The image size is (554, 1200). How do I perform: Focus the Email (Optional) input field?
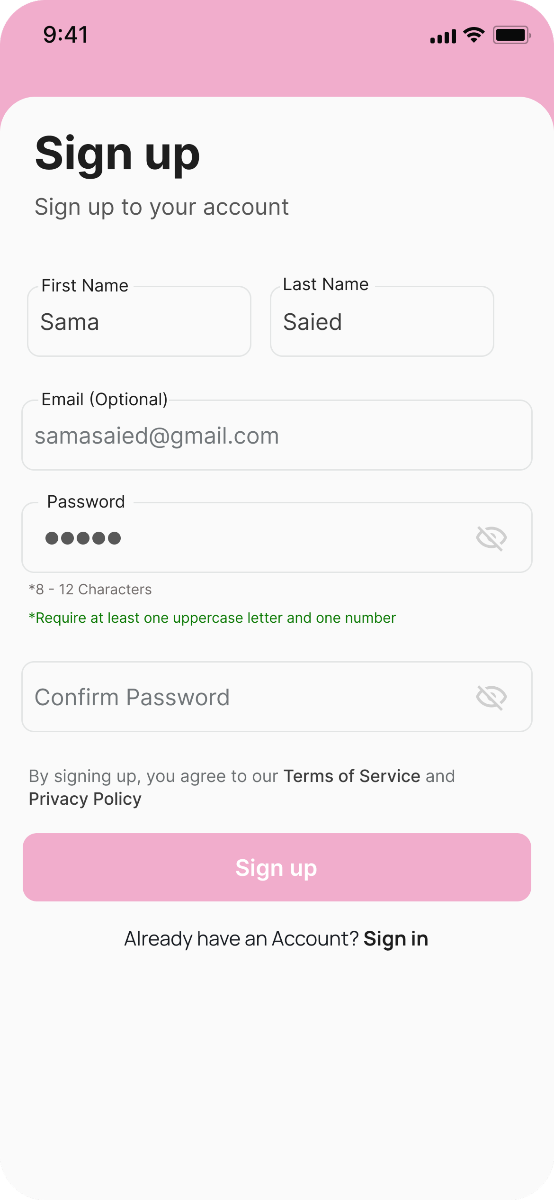pyautogui.click(x=277, y=435)
